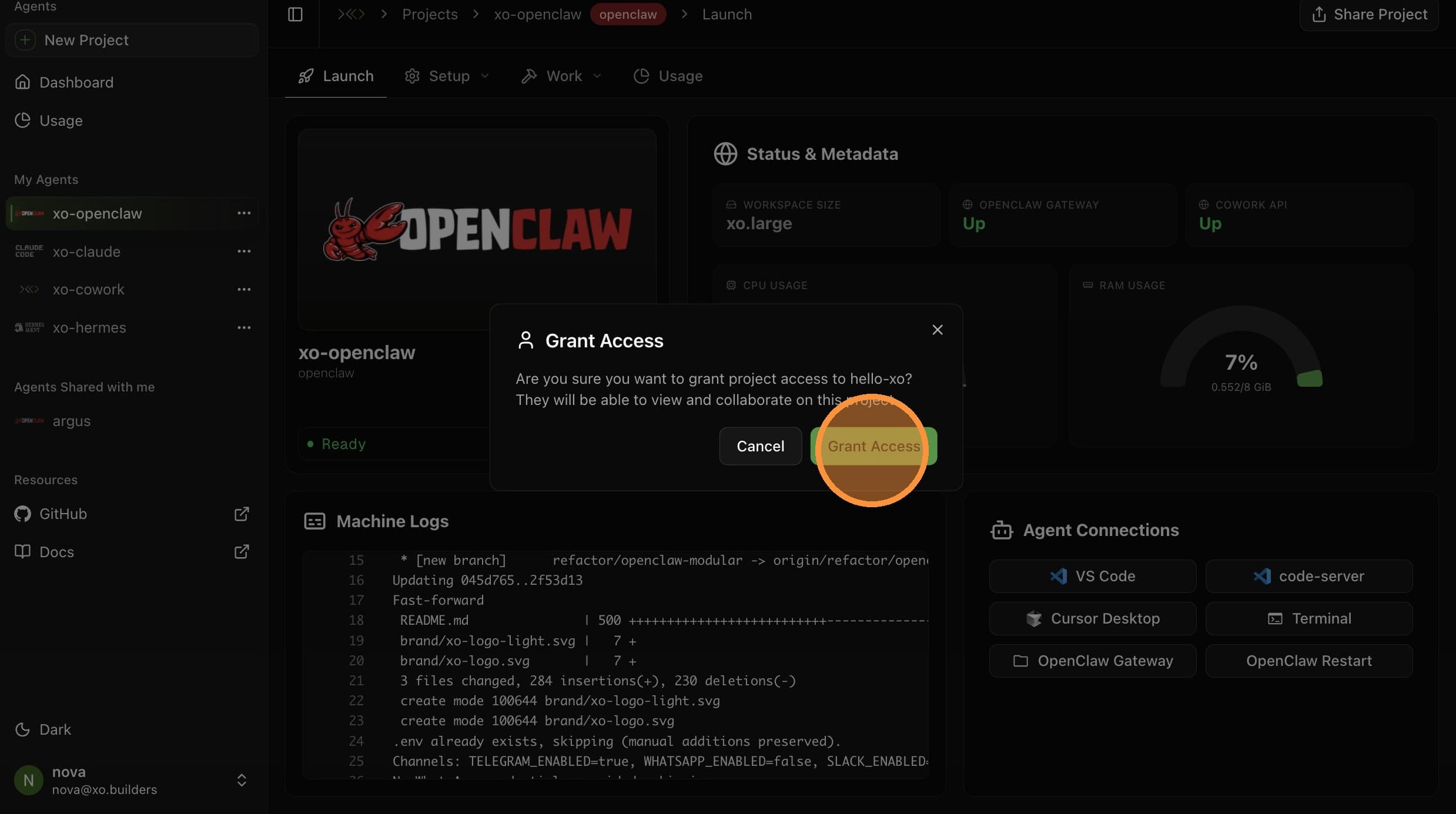Open the Usage tab
The image size is (1456, 814).
(668, 76)
